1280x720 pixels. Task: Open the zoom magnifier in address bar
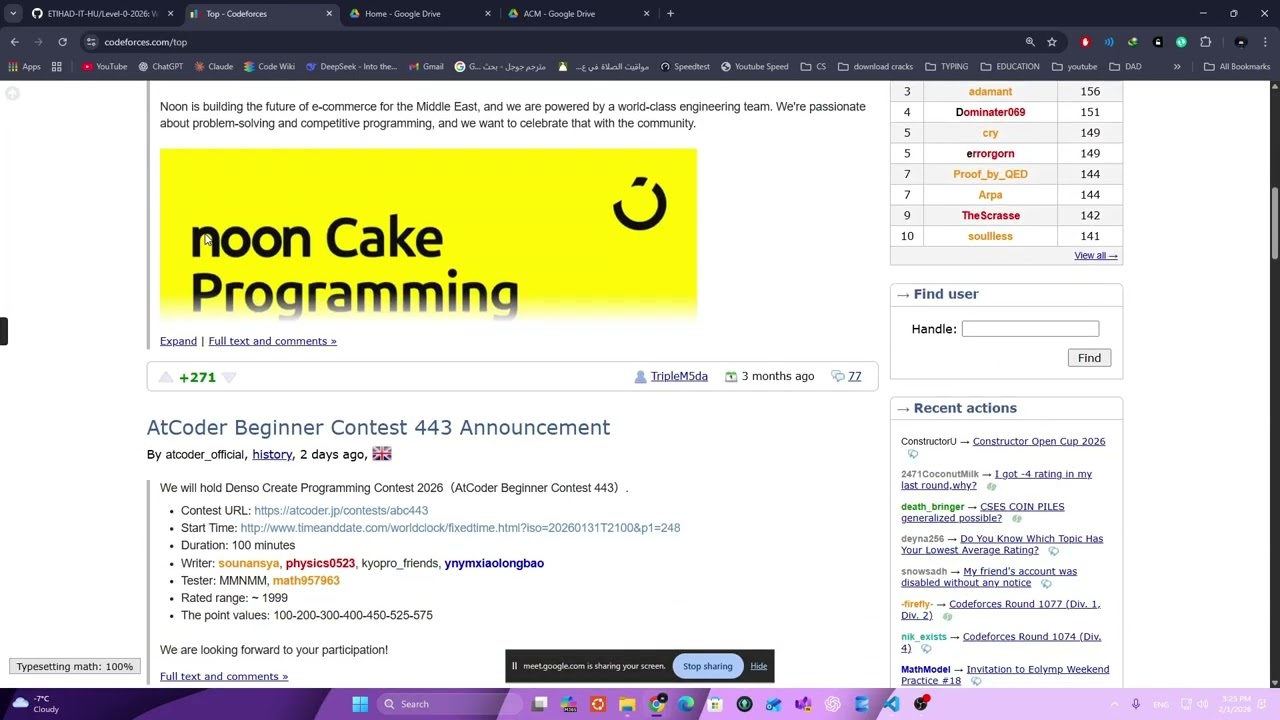pos(1030,42)
